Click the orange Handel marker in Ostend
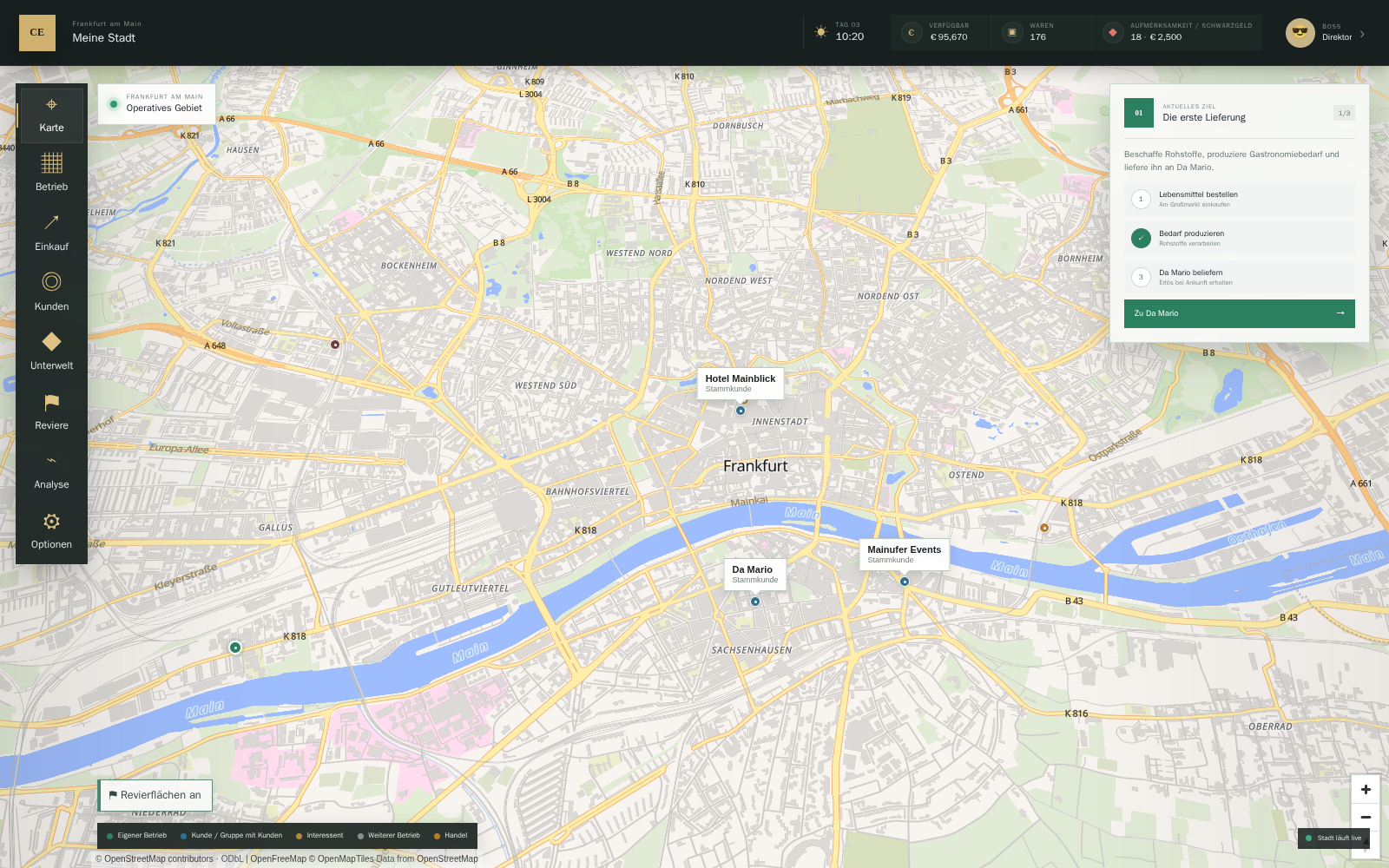1389x868 pixels. point(1044,528)
